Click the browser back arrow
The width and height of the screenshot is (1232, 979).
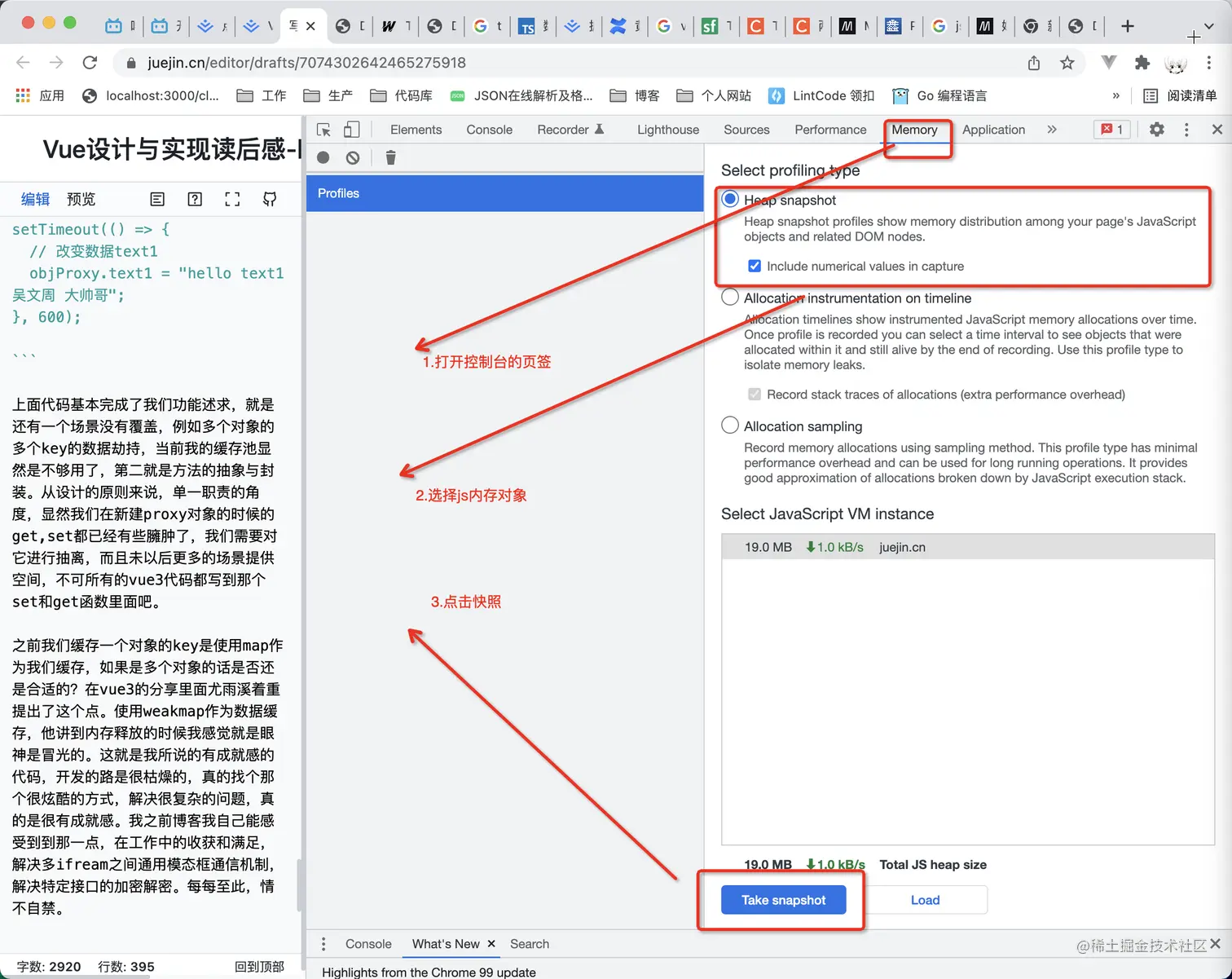pyautogui.click(x=23, y=63)
